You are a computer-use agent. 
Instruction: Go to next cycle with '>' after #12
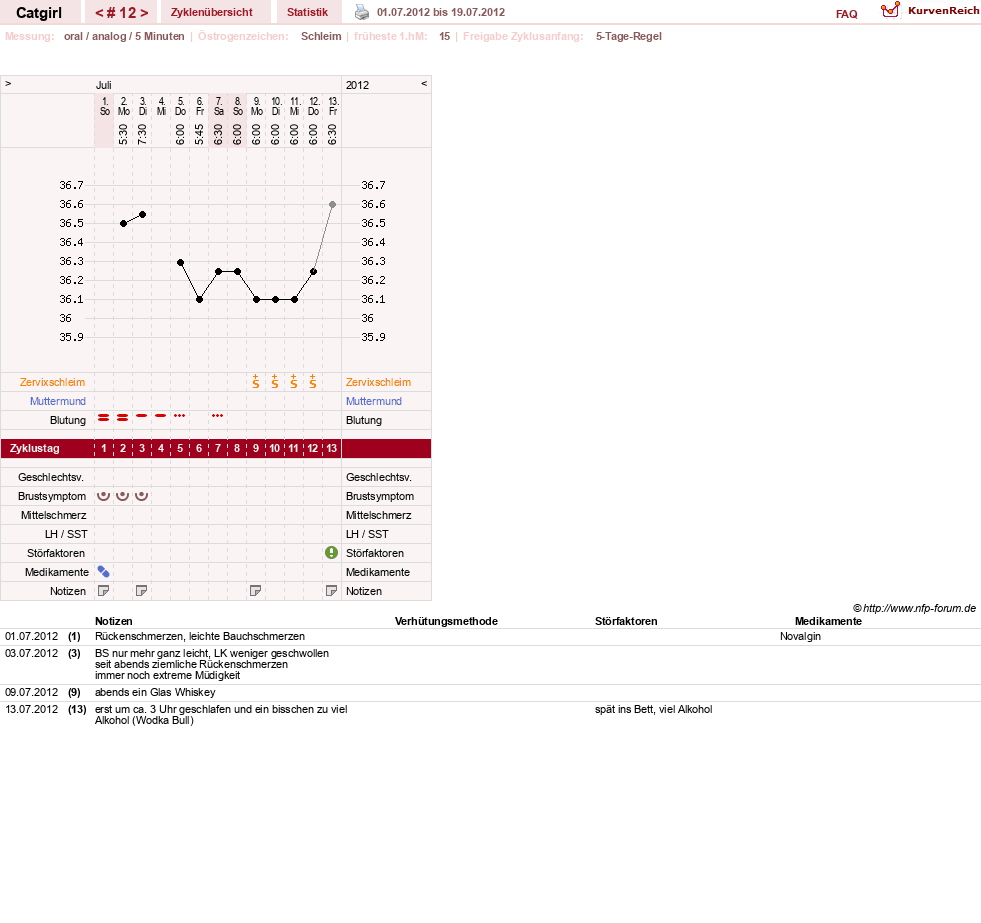[x=144, y=13]
